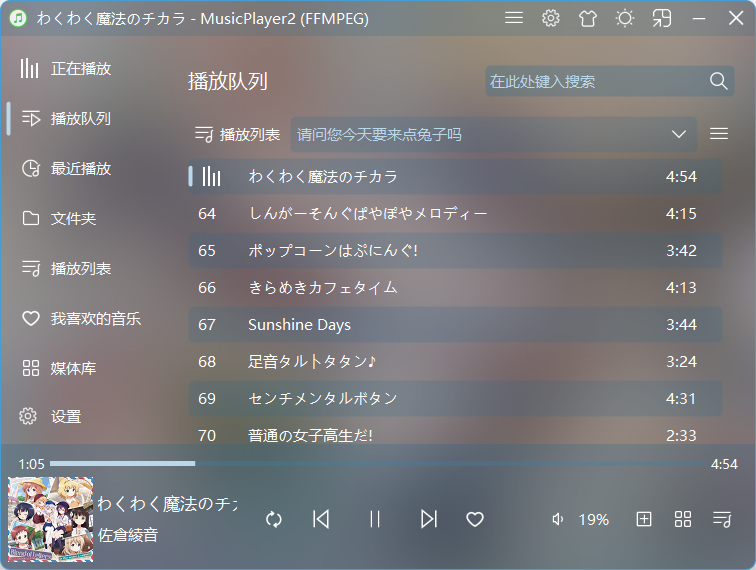Click the app logo in title bar

[x=19, y=18]
